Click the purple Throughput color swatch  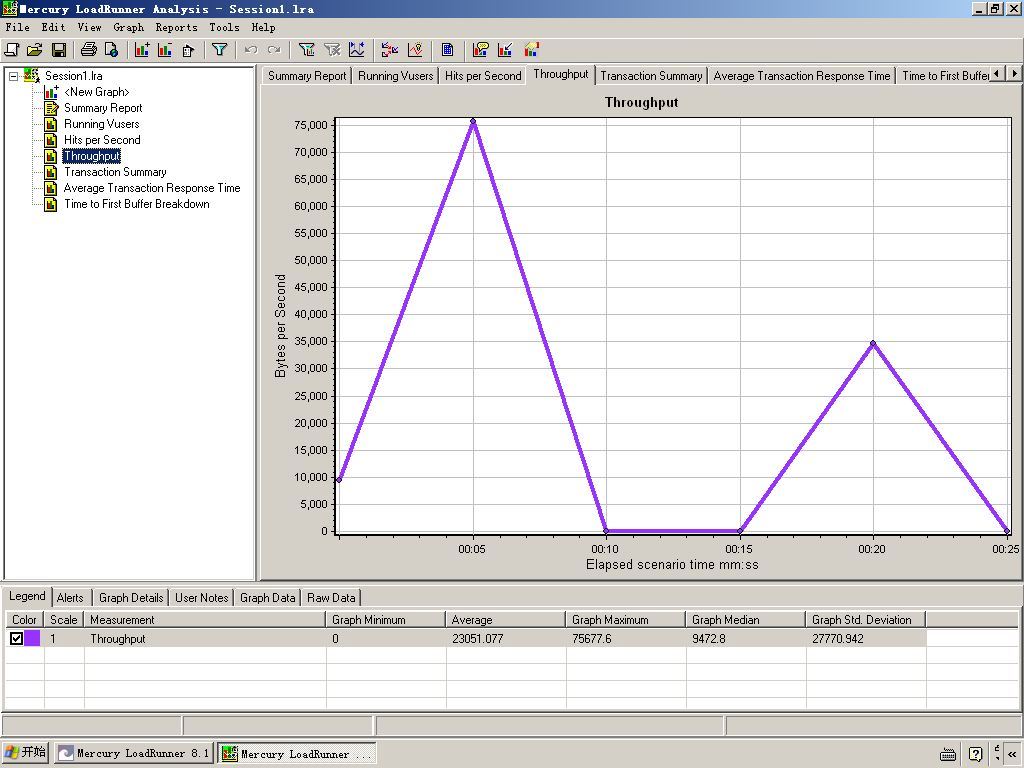[x=32, y=639]
